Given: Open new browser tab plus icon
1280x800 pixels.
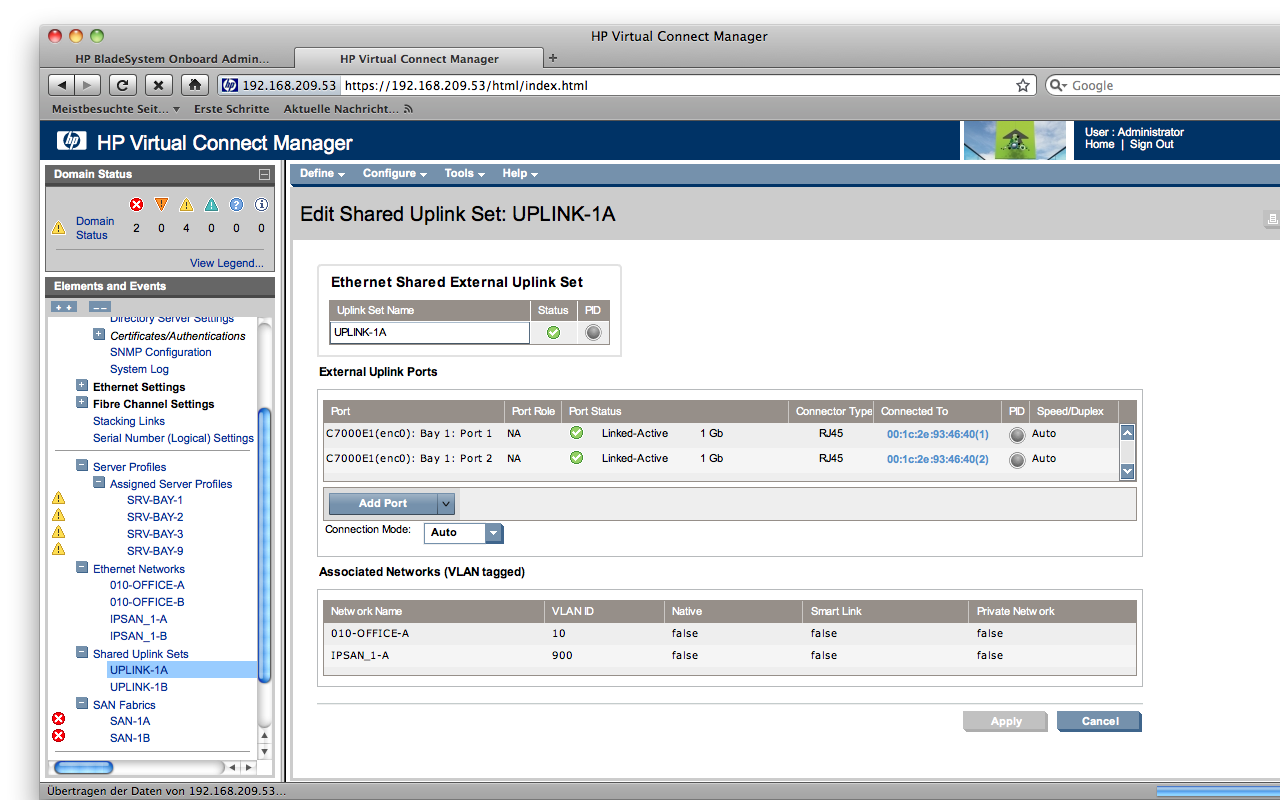Looking at the screenshot, I should tap(553, 58).
